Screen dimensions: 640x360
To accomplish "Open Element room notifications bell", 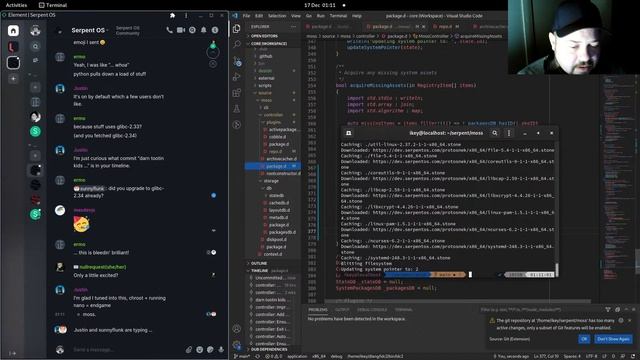I will (203, 30).
